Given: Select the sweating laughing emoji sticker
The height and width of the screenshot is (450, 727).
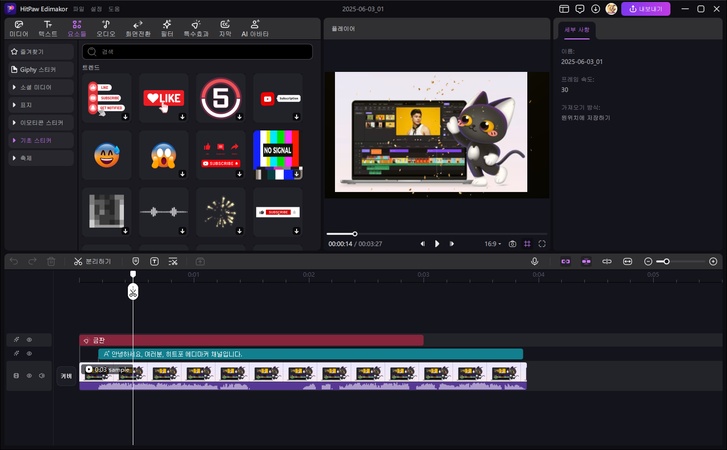Looking at the screenshot, I should [x=107, y=155].
